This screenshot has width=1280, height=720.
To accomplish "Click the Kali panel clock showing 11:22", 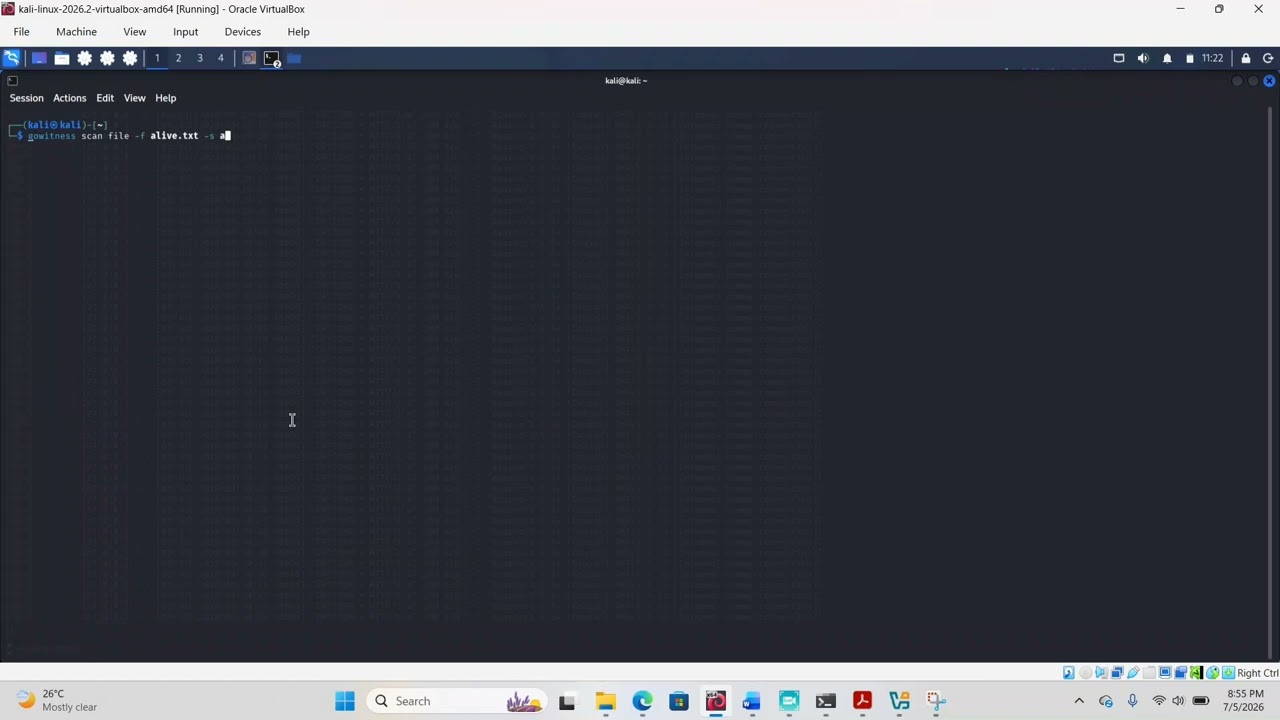I will [x=1213, y=58].
